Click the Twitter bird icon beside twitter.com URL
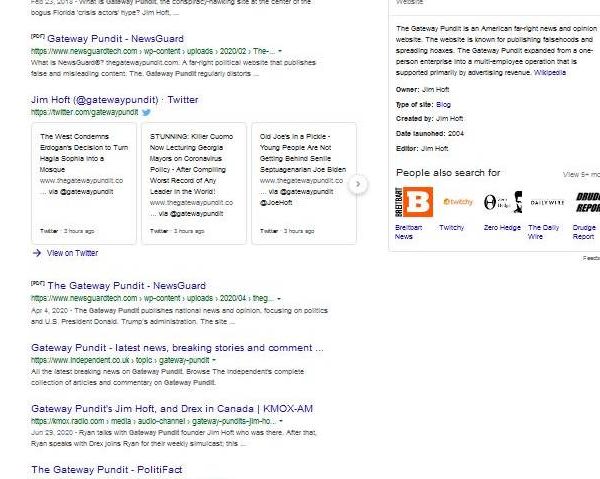The width and height of the screenshot is (600, 479). 146,113
